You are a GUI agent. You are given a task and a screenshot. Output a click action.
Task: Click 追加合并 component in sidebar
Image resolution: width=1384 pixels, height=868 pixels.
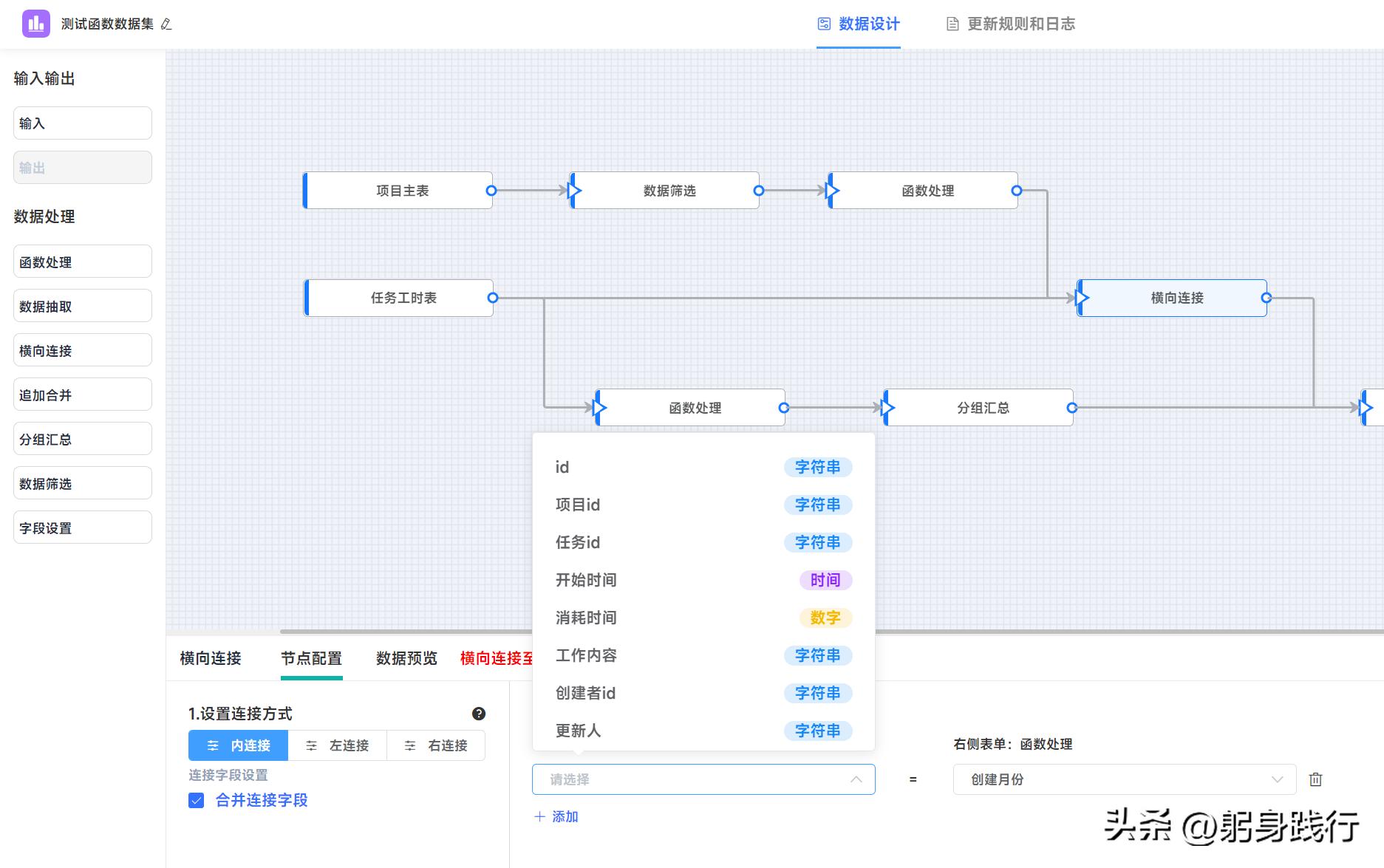[x=83, y=394]
